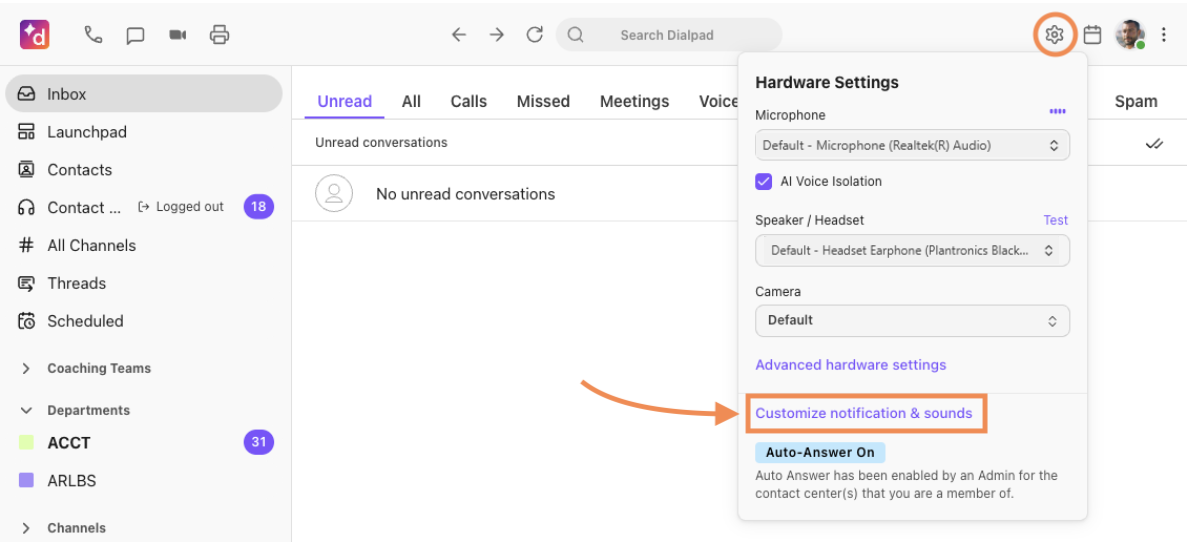This screenshot has width=1187, height=542.
Task: Open the settings gear icon
Action: [1055, 34]
